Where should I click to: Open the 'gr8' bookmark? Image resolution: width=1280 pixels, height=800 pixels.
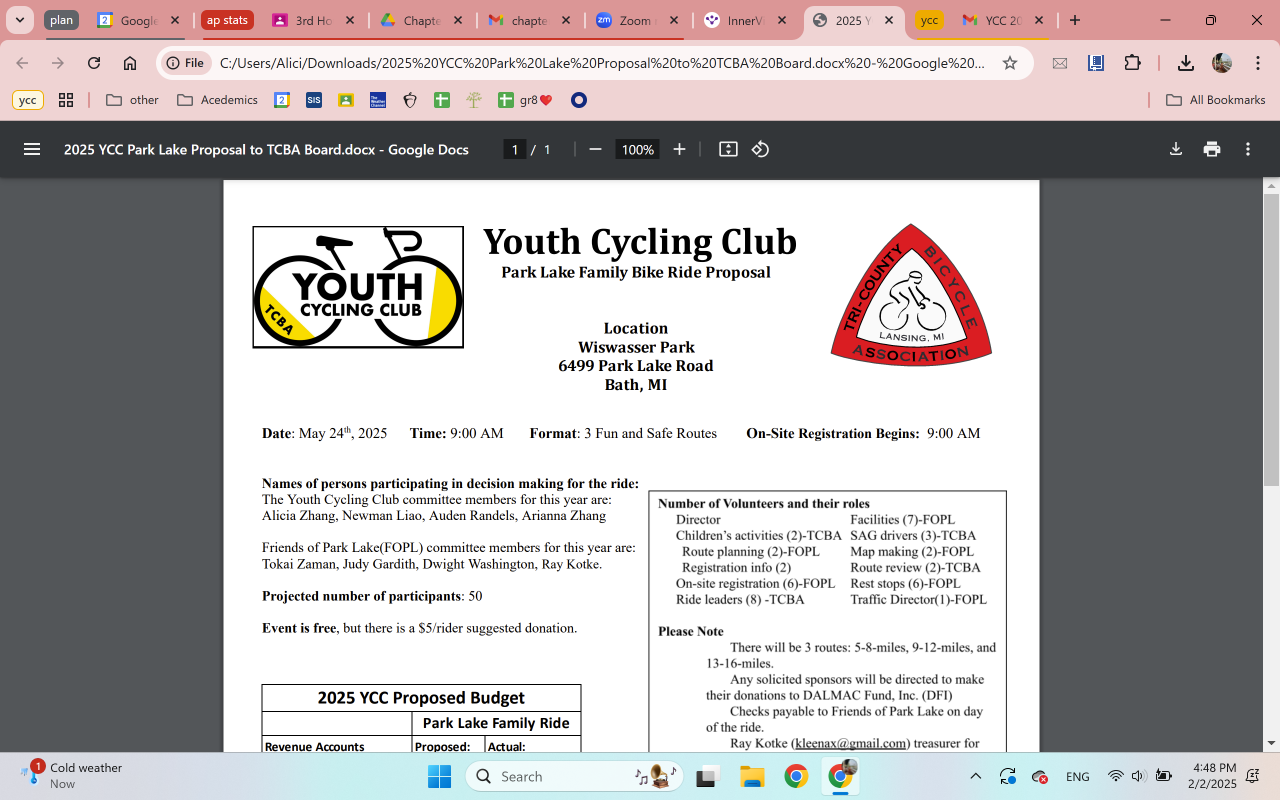525,100
